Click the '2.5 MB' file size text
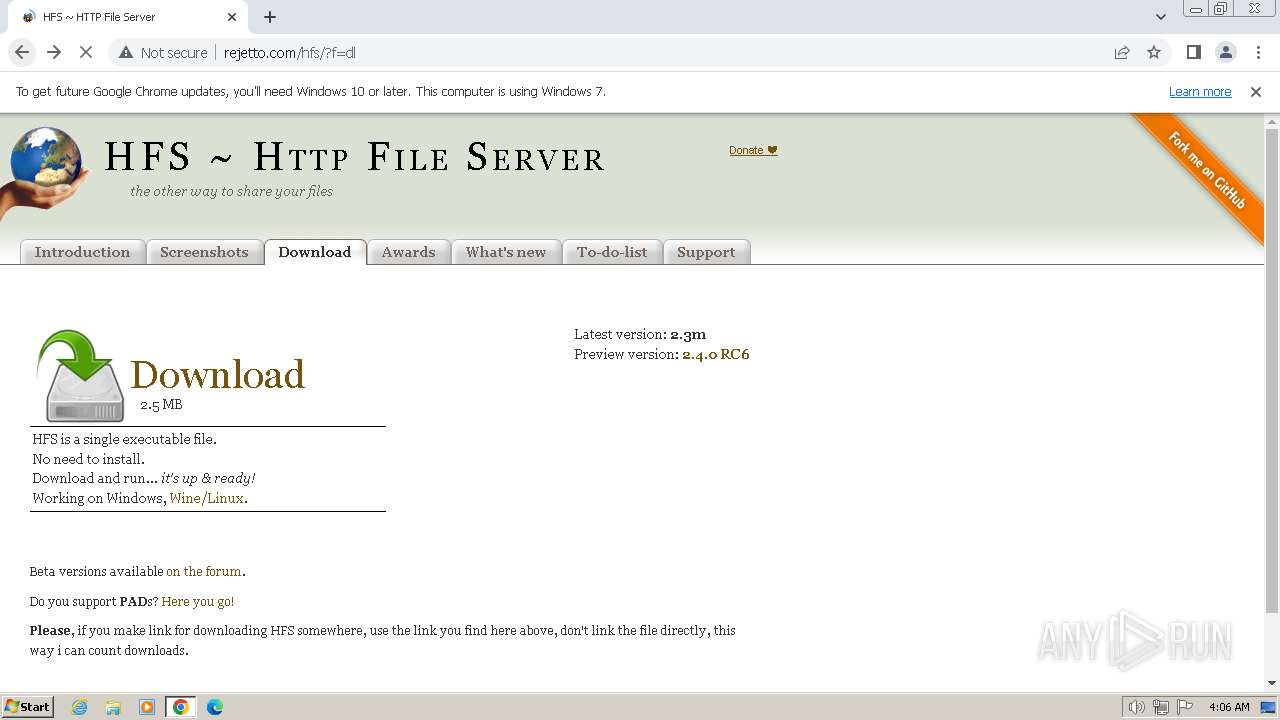This screenshot has height=720, width=1280. (161, 405)
